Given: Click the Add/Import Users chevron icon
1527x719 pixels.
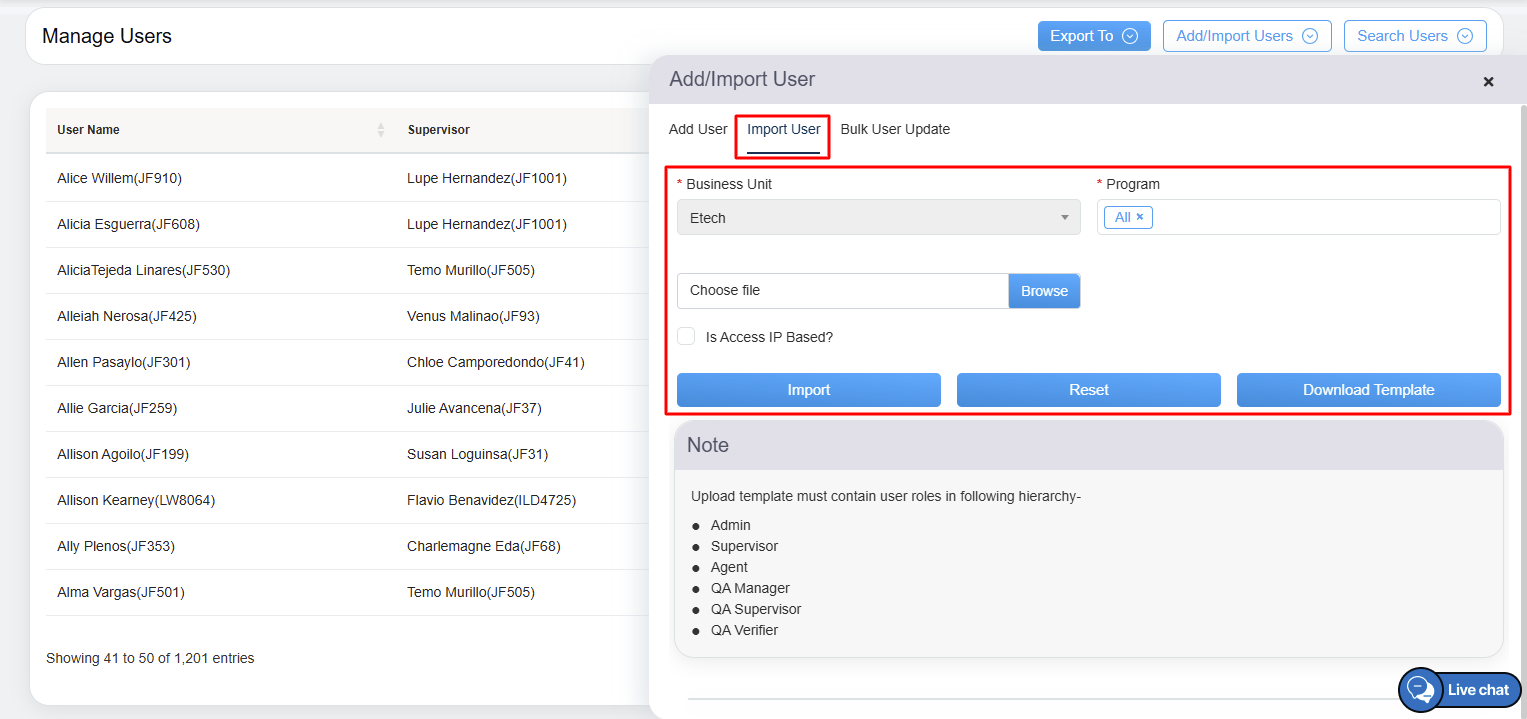Looking at the screenshot, I should (1310, 36).
